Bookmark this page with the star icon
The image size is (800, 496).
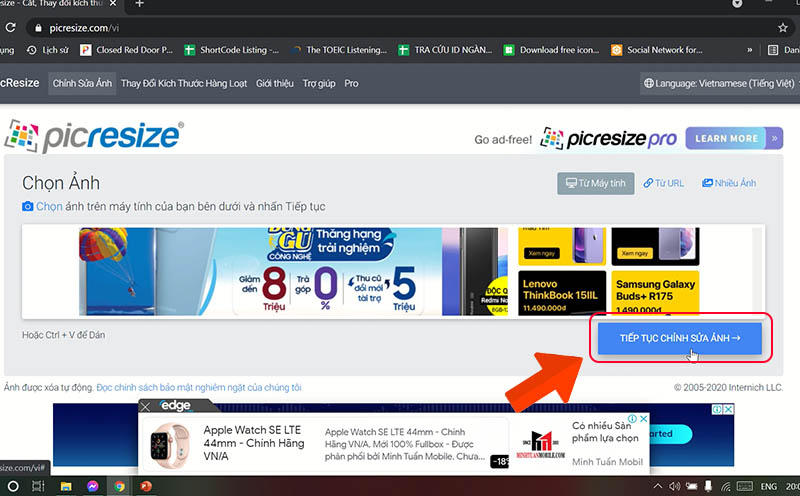click(783, 28)
